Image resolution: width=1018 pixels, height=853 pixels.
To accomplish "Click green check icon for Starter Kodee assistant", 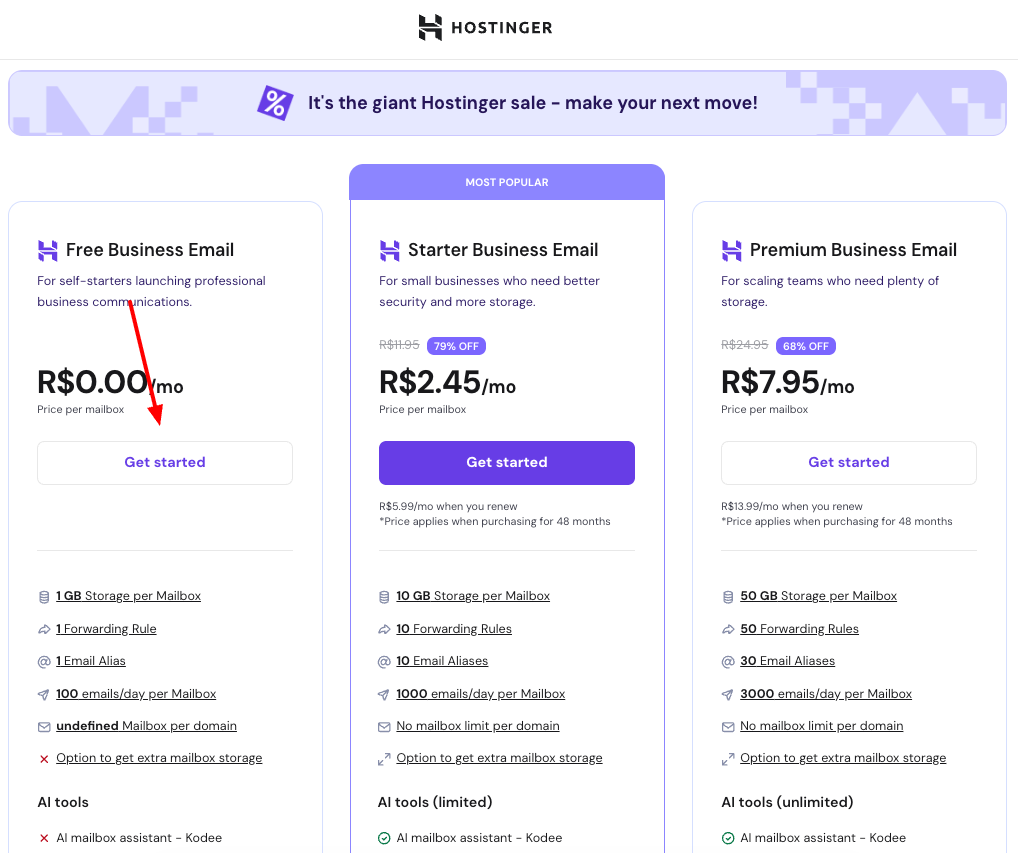I will coord(384,838).
